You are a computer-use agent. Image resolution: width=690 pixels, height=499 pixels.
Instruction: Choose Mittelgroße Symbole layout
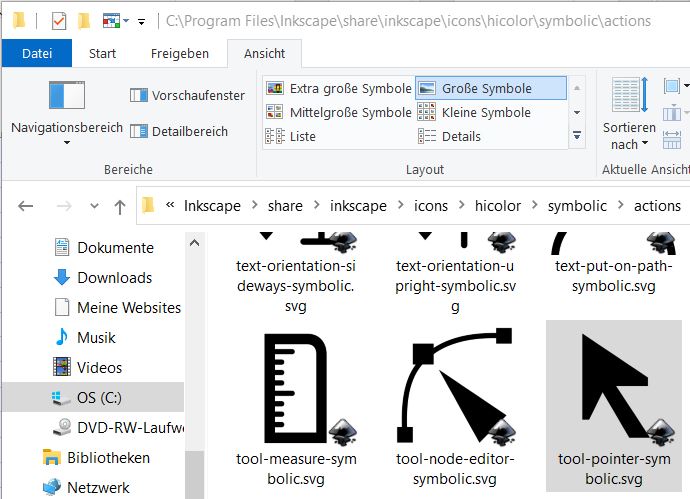click(x=339, y=112)
